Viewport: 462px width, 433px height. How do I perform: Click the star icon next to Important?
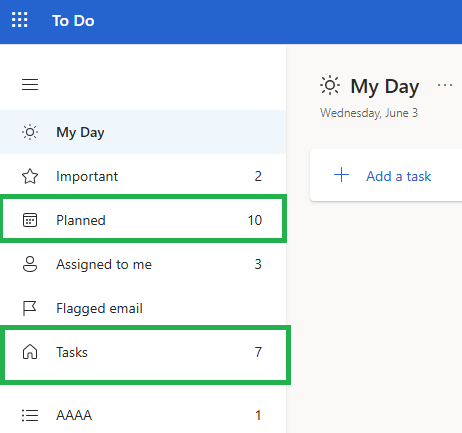[30, 176]
